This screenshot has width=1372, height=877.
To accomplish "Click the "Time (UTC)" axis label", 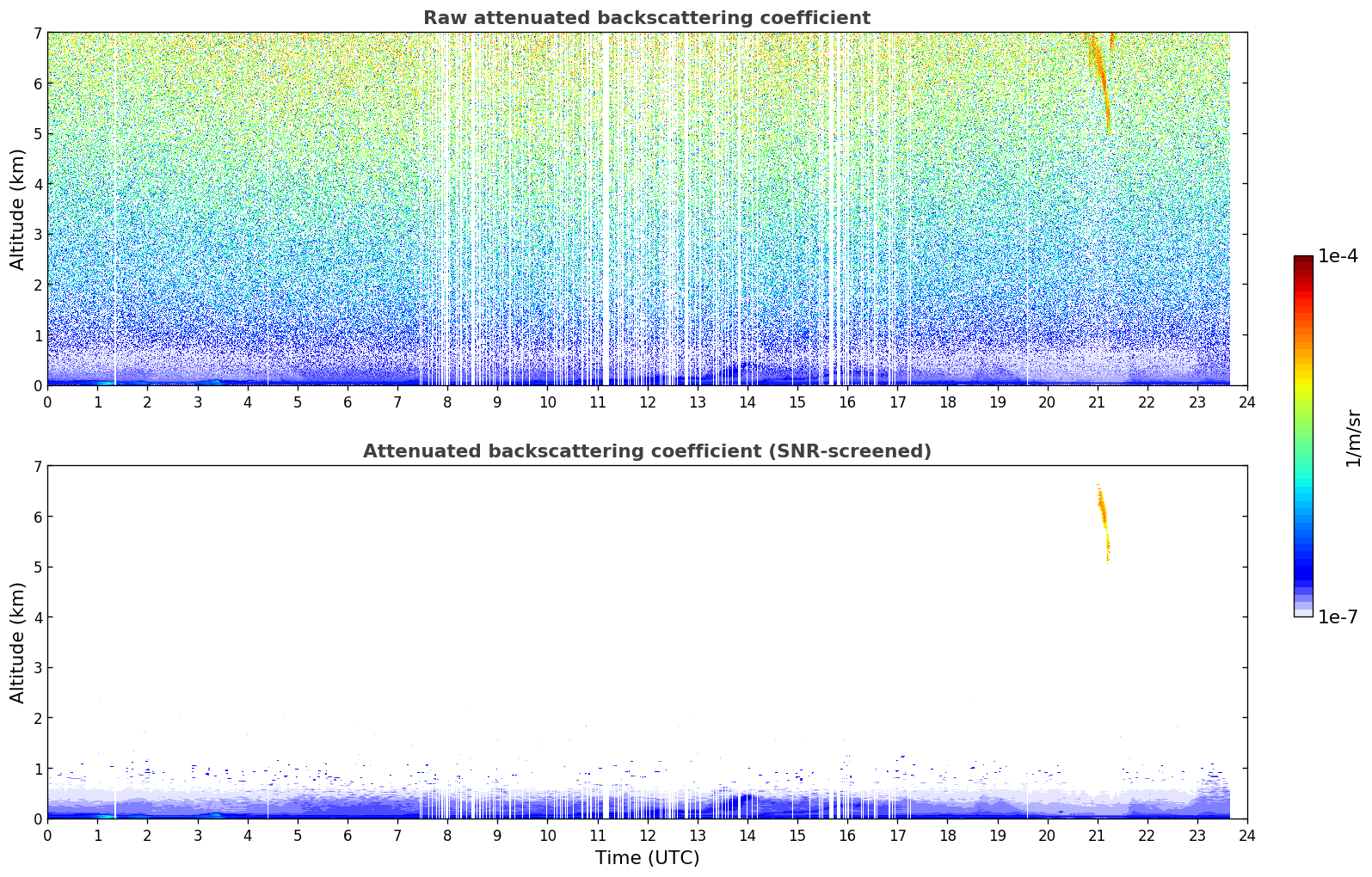I will pyautogui.click(x=647, y=858).
